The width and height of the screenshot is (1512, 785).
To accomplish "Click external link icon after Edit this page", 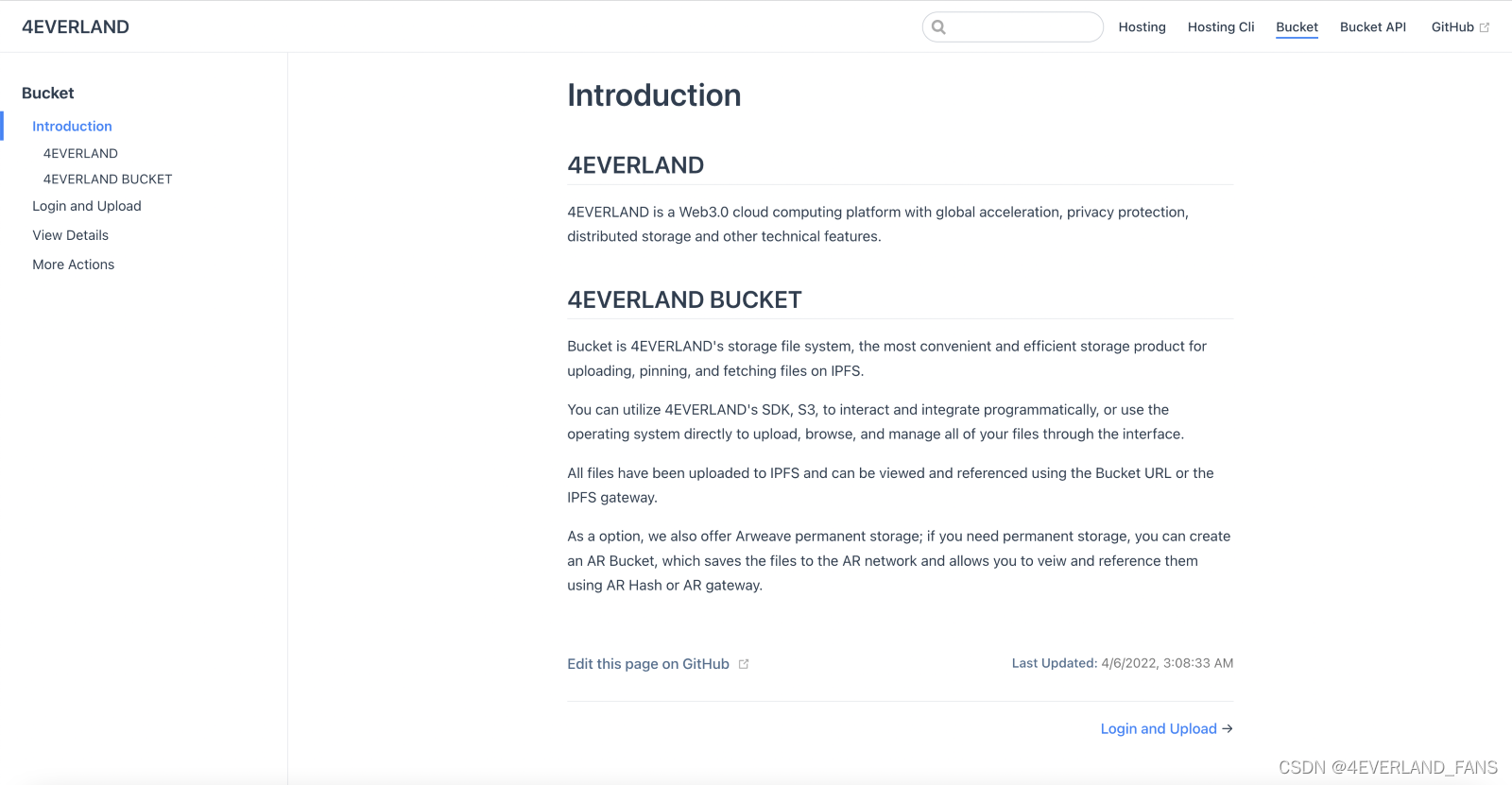I will pyautogui.click(x=744, y=664).
